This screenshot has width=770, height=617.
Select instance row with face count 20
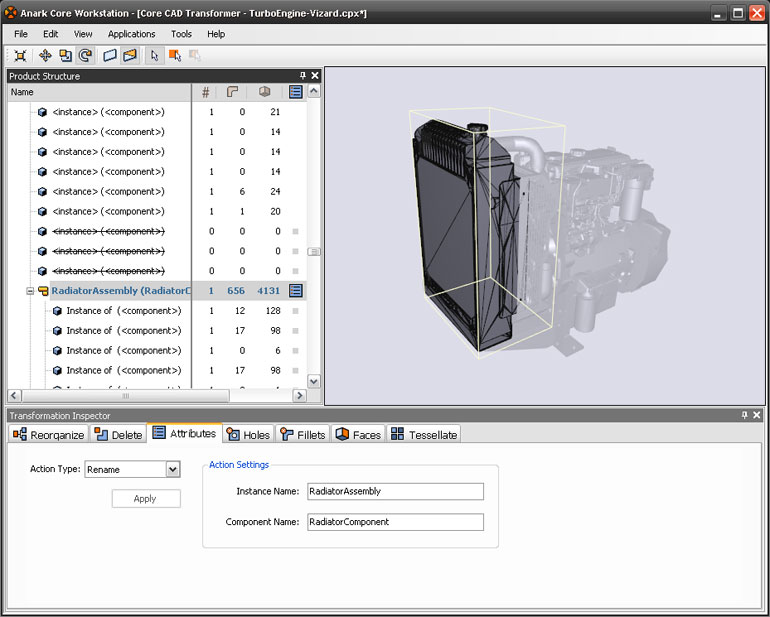tap(157, 211)
